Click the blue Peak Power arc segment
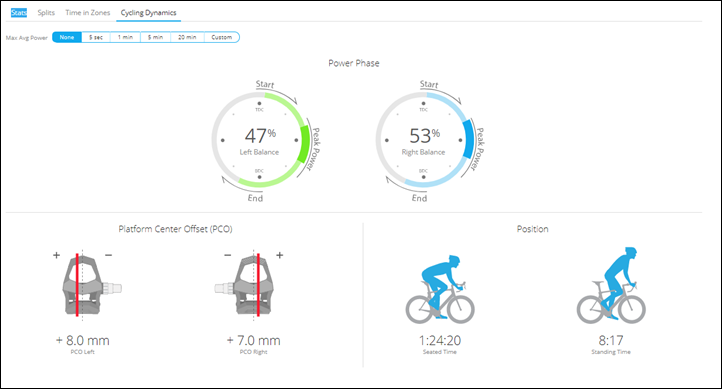The image size is (722, 389). click(469, 139)
